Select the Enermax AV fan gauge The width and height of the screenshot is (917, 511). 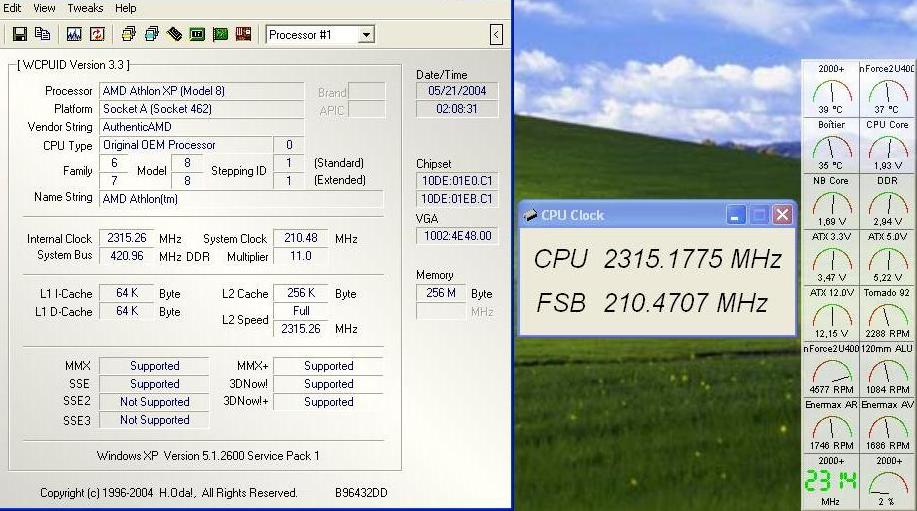(887, 425)
